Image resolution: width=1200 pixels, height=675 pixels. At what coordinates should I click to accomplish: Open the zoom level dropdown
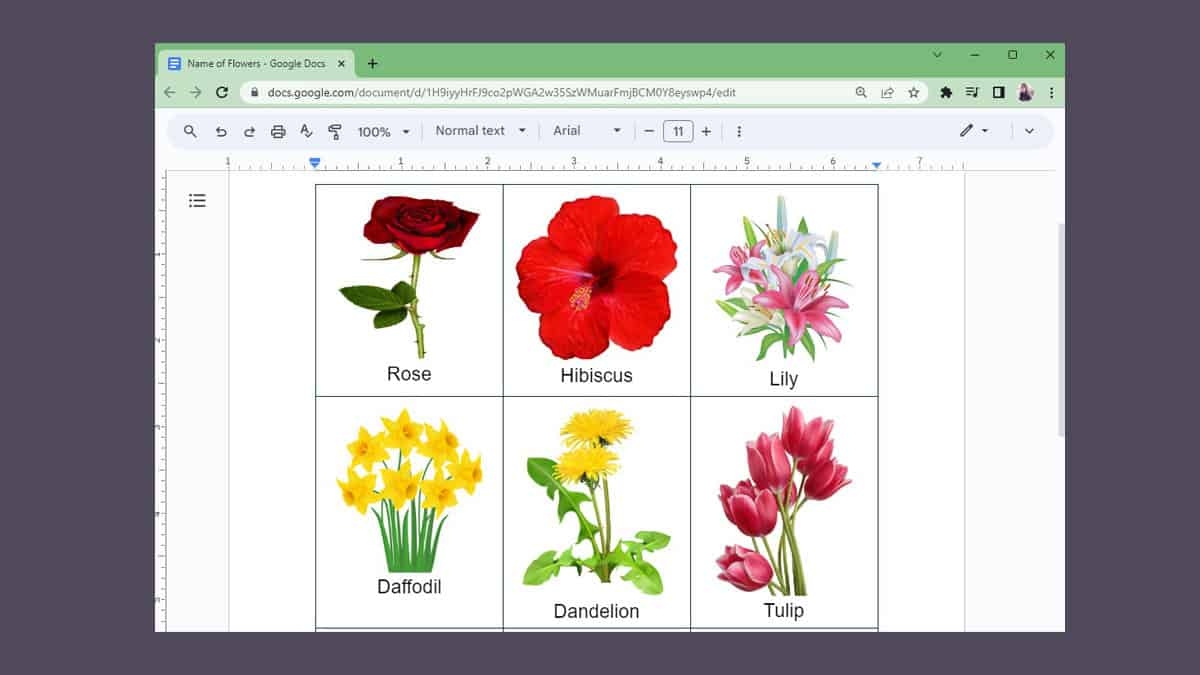pyautogui.click(x=381, y=131)
